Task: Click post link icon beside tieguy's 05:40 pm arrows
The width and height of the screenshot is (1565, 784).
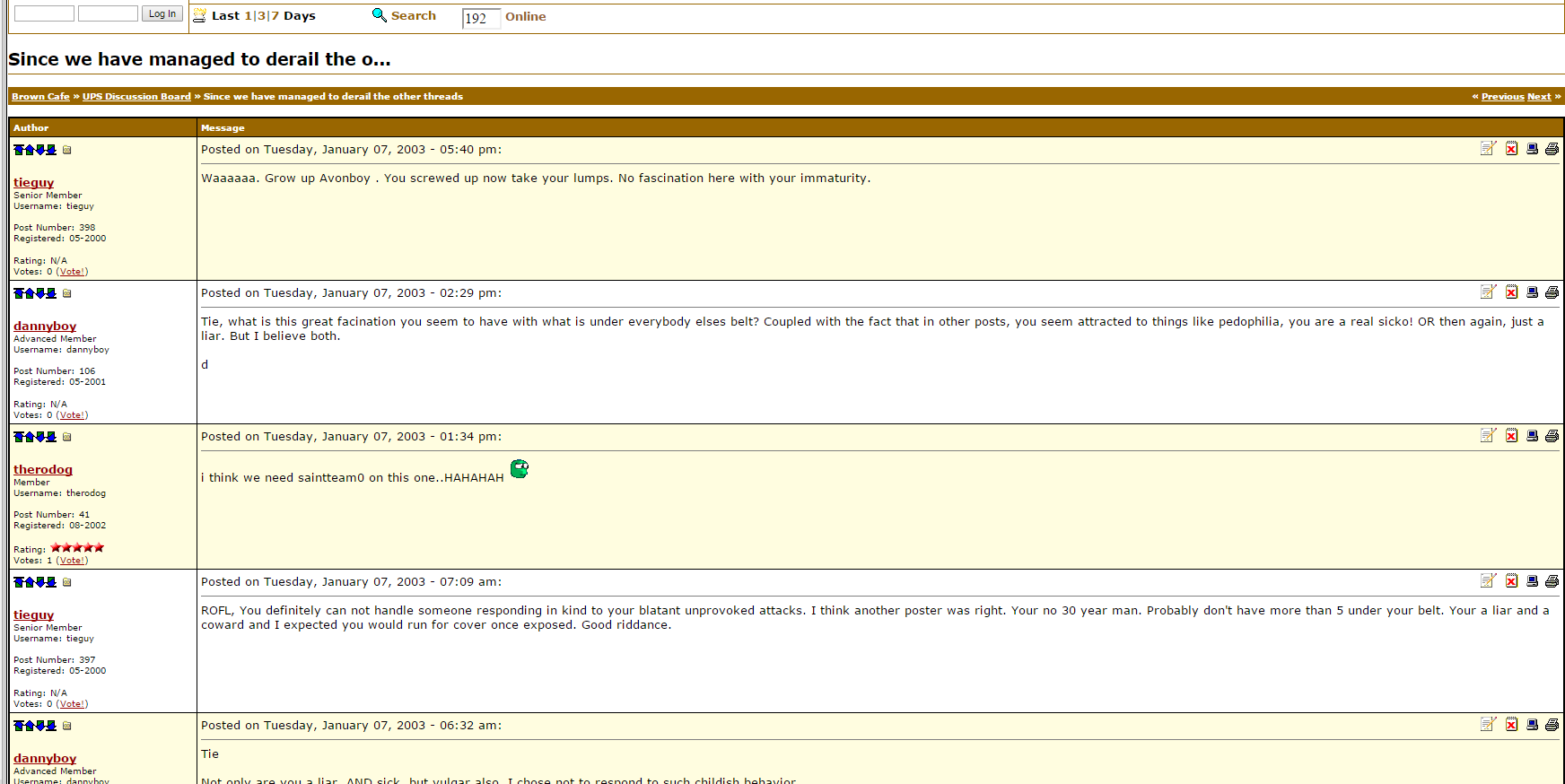Action: click(67, 150)
